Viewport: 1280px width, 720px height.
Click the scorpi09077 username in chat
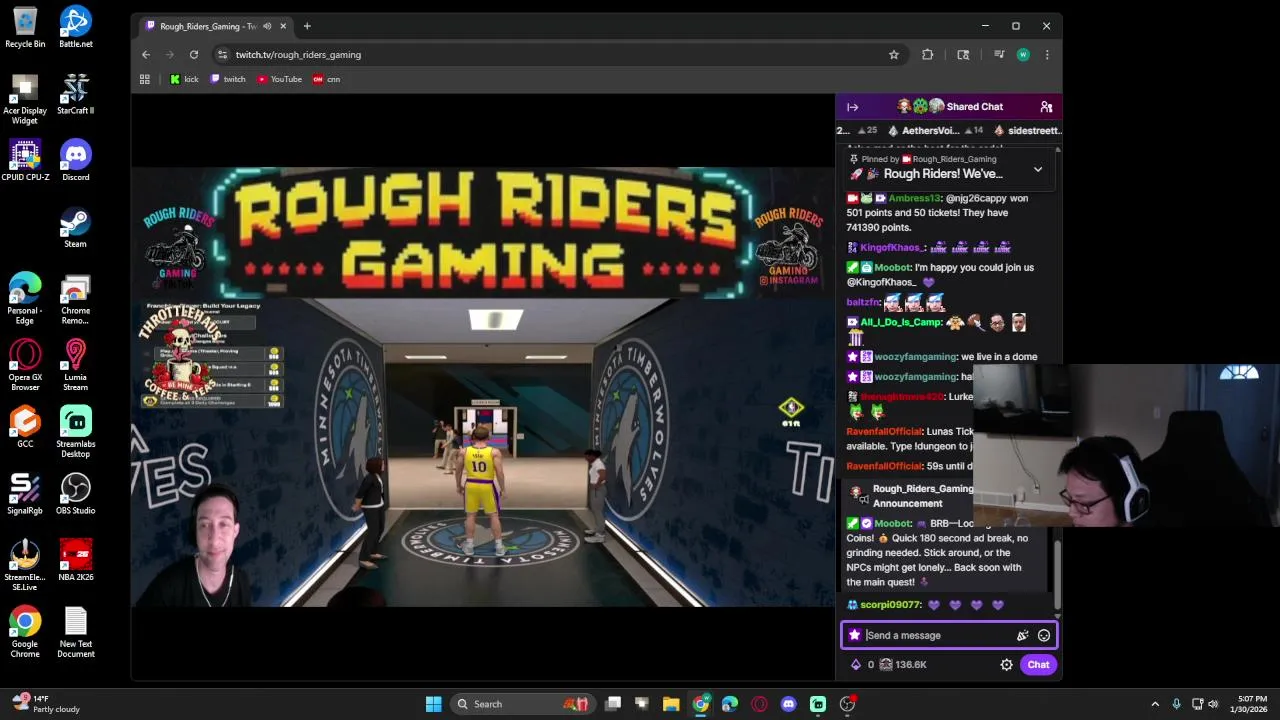[x=890, y=605]
